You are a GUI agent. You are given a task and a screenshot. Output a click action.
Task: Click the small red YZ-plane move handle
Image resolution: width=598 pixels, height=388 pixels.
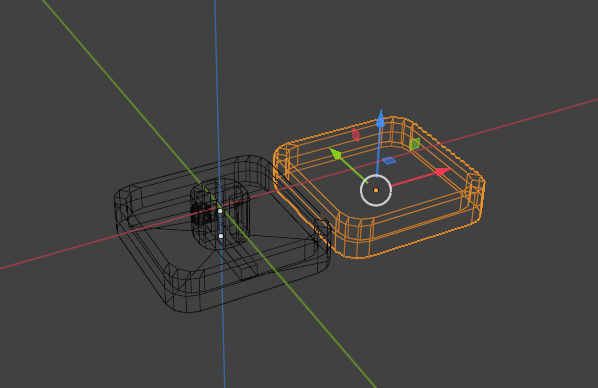coord(355,135)
